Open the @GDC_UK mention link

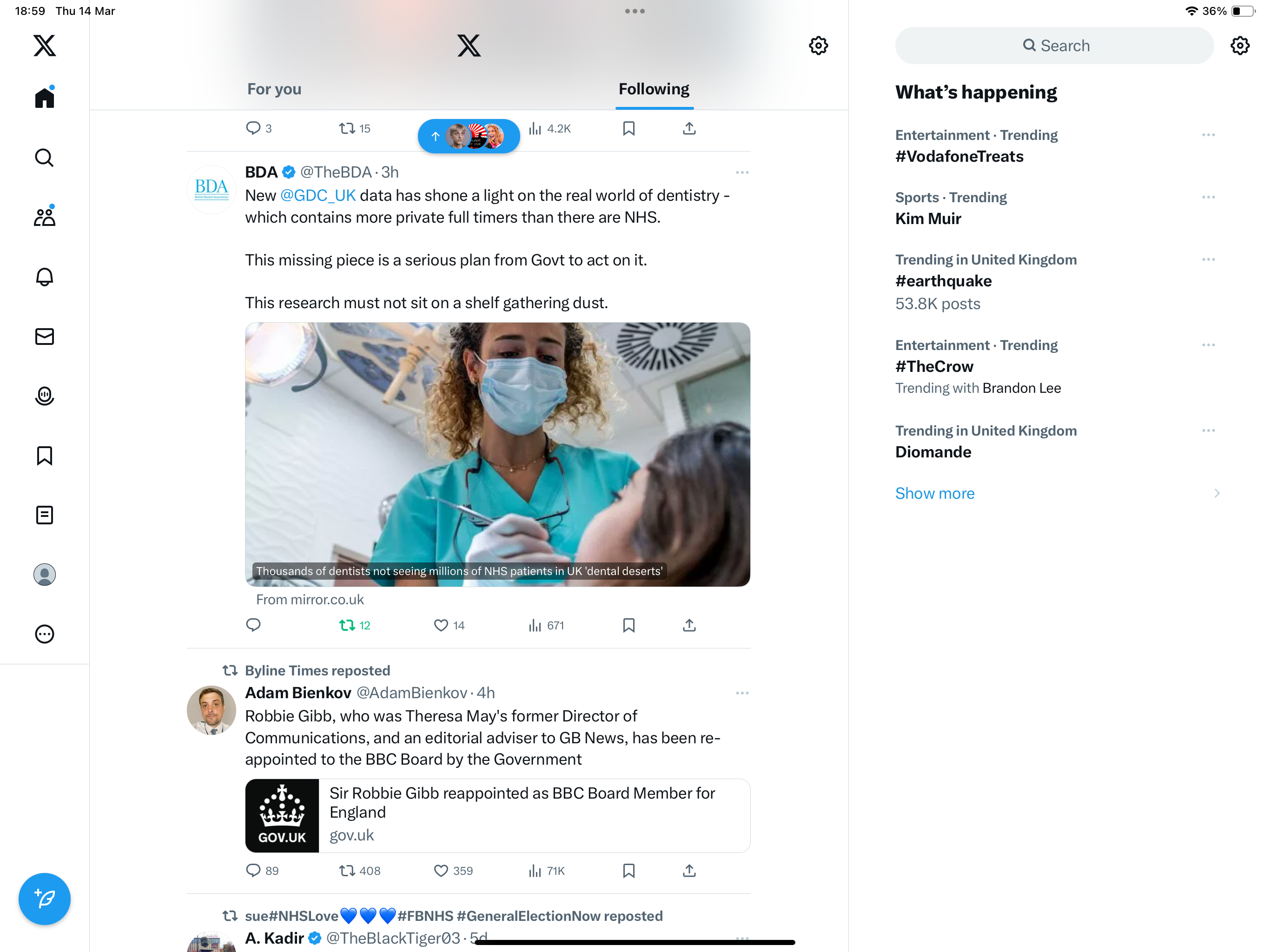(x=317, y=195)
